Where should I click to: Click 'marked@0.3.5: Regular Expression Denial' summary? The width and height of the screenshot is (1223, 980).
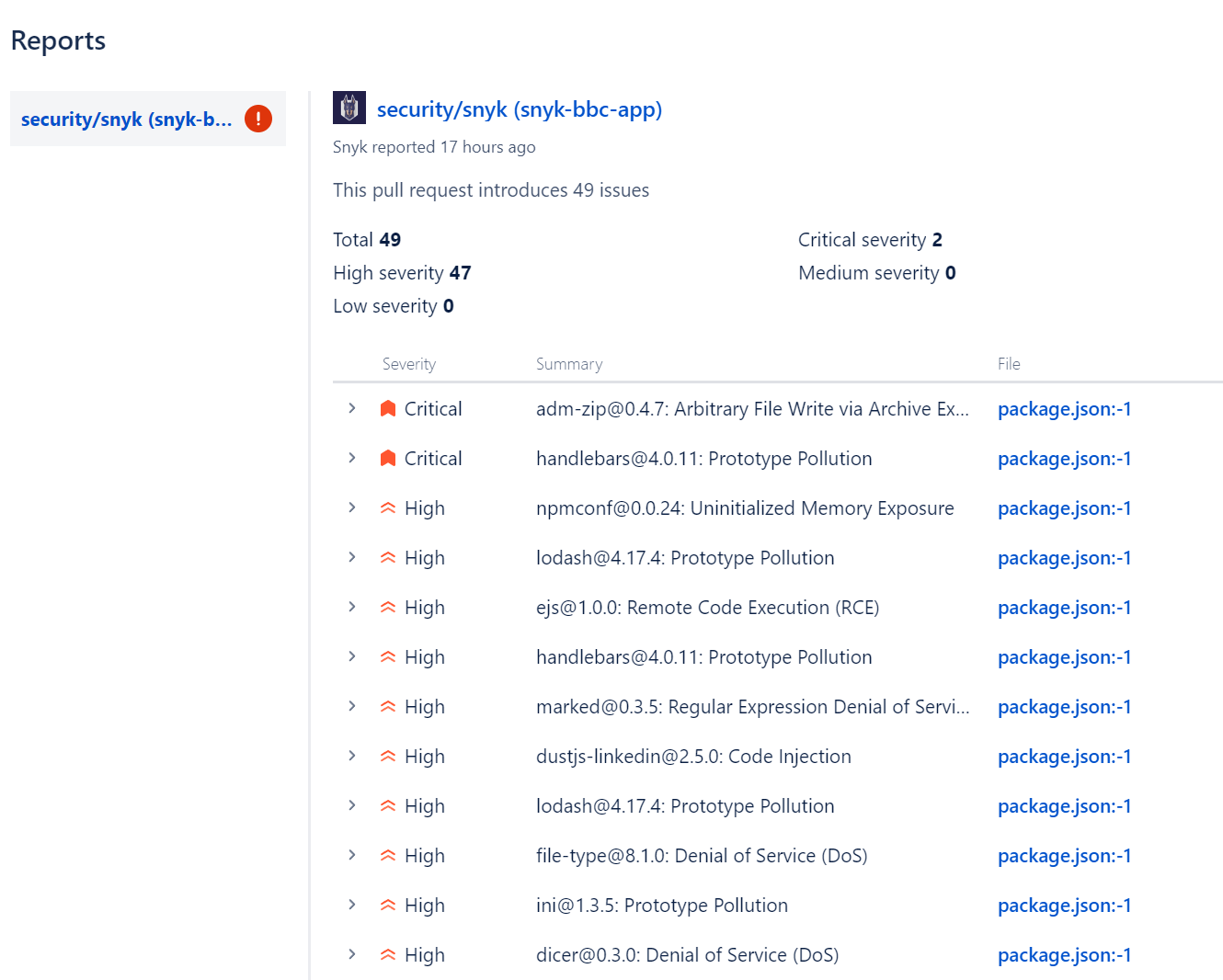pyautogui.click(x=752, y=707)
